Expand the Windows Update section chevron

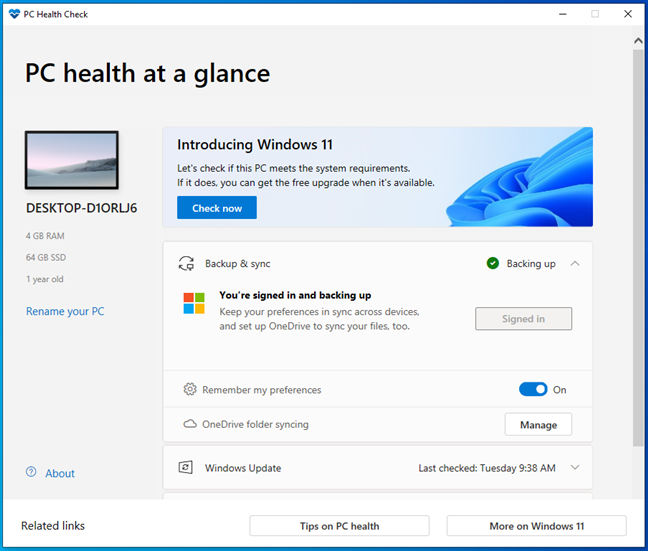pyautogui.click(x=575, y=468)
